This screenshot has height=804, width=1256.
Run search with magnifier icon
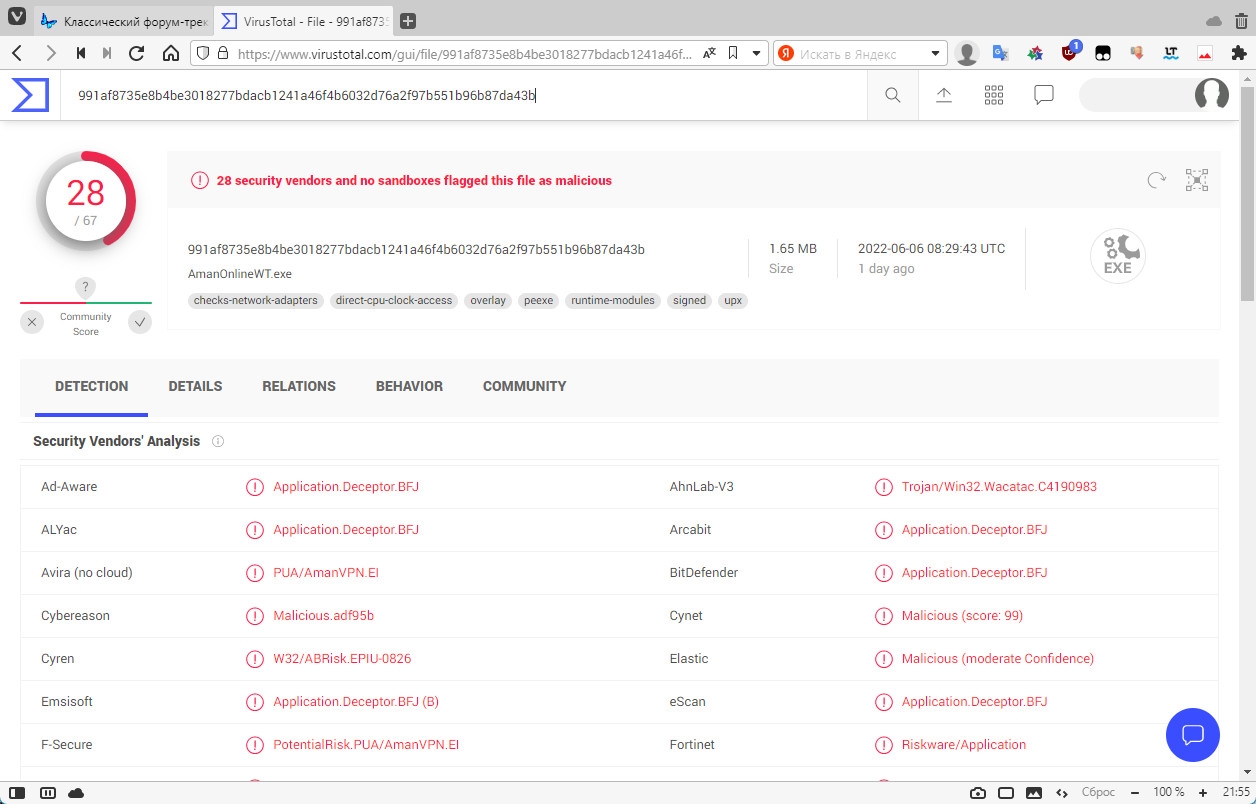pyautogui.click(x=893, y=95)
